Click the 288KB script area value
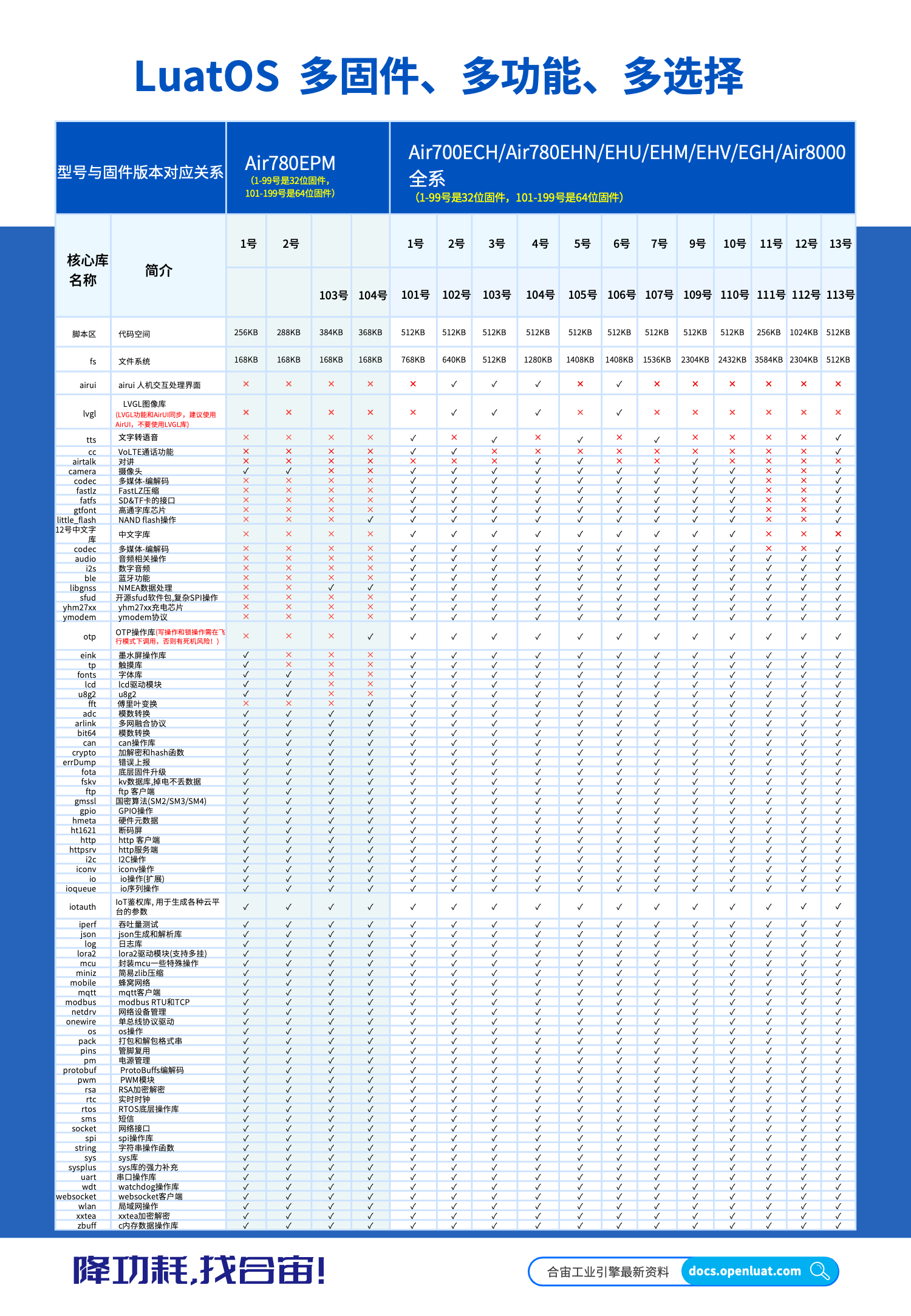 click(x=288, y=332)
